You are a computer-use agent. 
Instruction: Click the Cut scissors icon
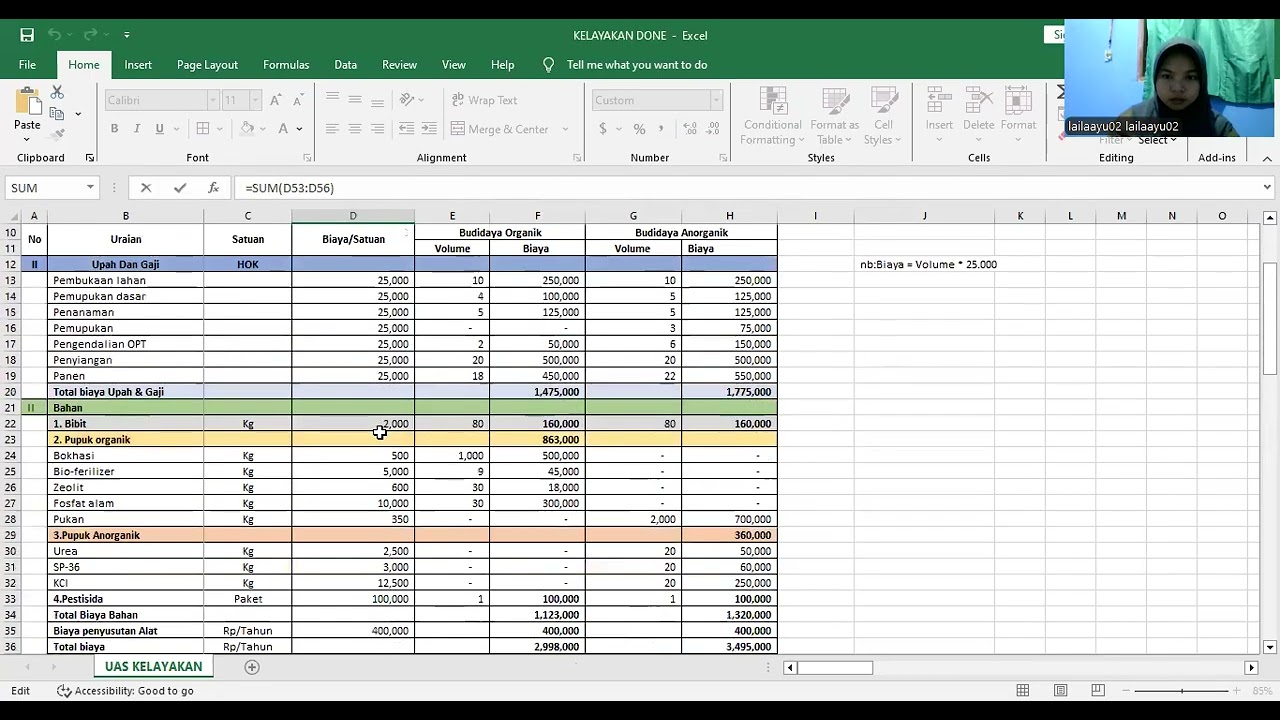[x=57, y=92]
